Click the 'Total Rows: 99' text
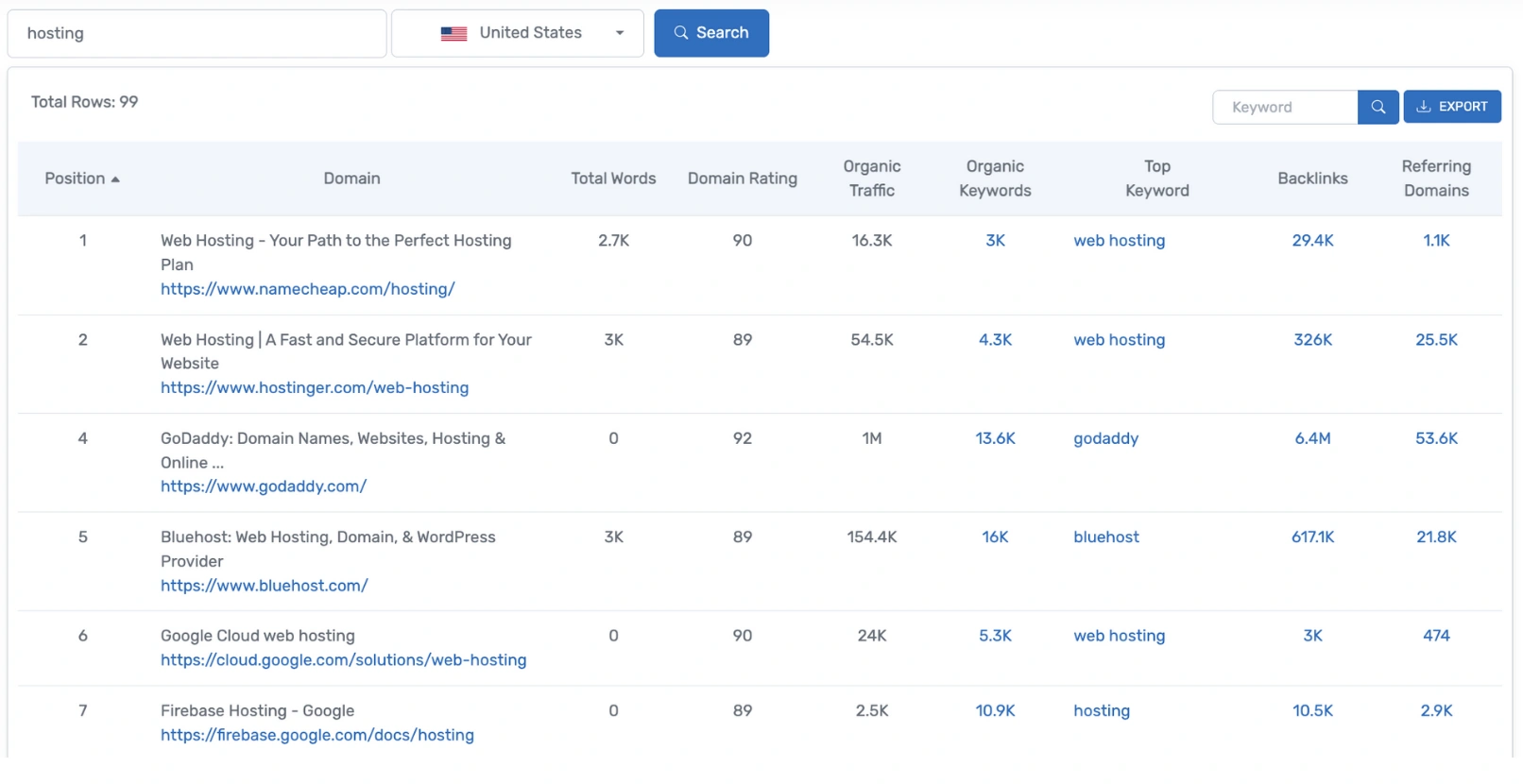Viewport: 1523px width, 784px height. coord(84,102)
